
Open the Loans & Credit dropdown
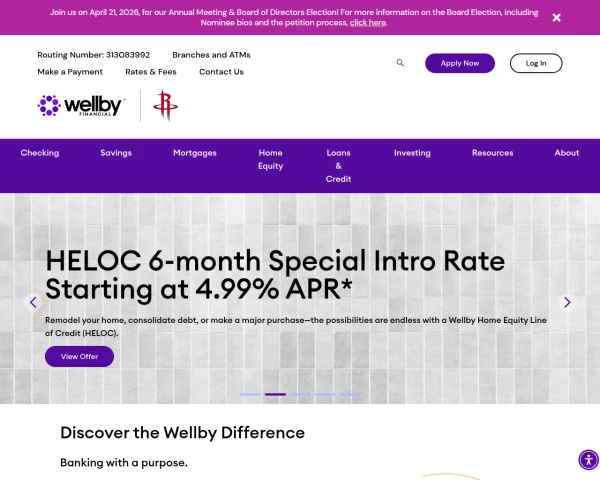tap(338, 166)
